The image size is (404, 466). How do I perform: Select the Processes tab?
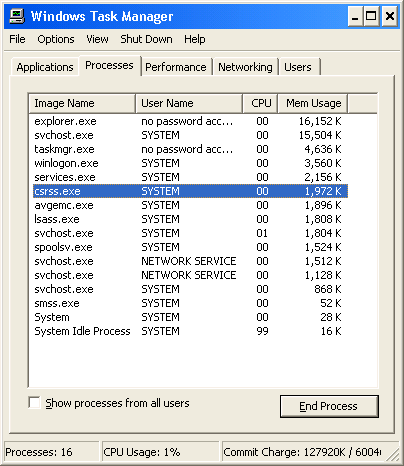109,65
